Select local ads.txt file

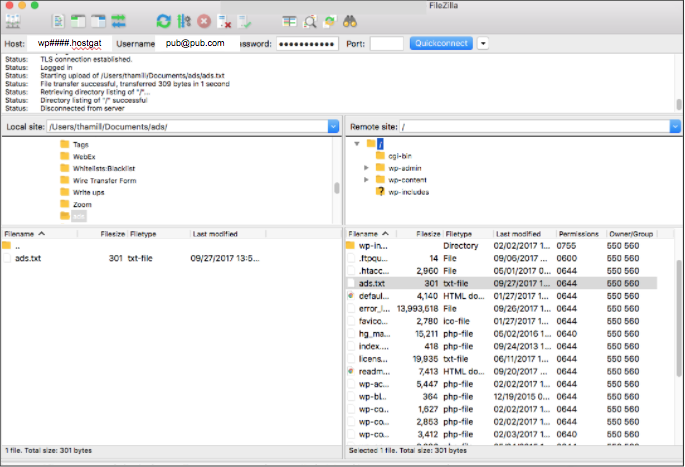(29, 257)
